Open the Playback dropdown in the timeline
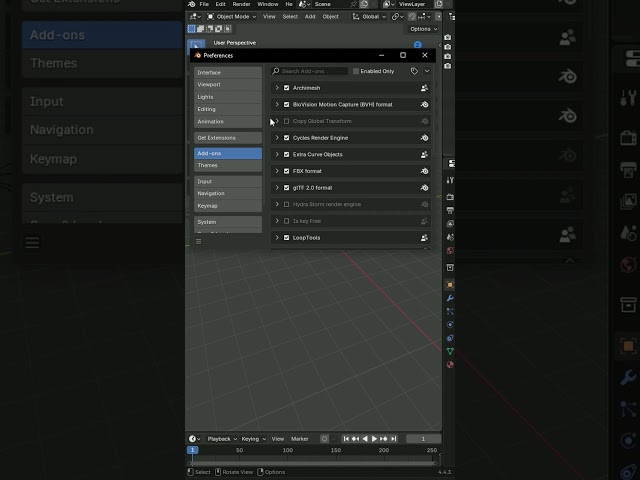640x480 pixels. point(222,439)
